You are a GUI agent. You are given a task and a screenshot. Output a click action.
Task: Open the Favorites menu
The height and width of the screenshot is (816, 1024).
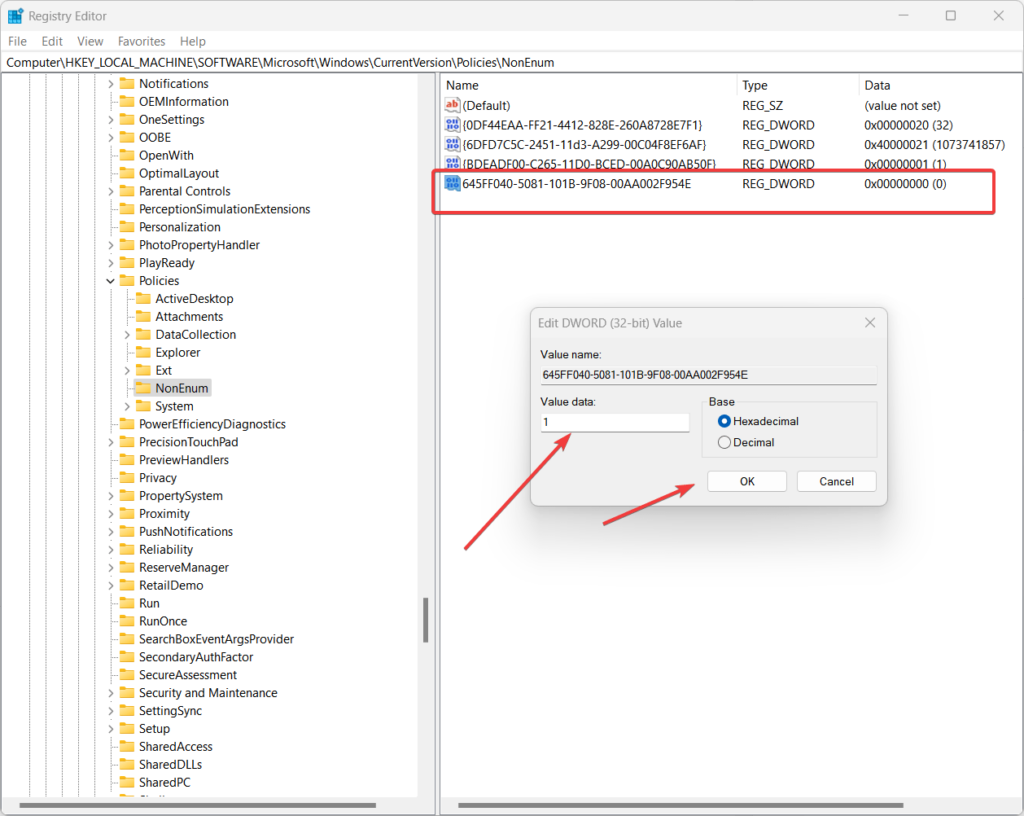click(x=142, y=41)
